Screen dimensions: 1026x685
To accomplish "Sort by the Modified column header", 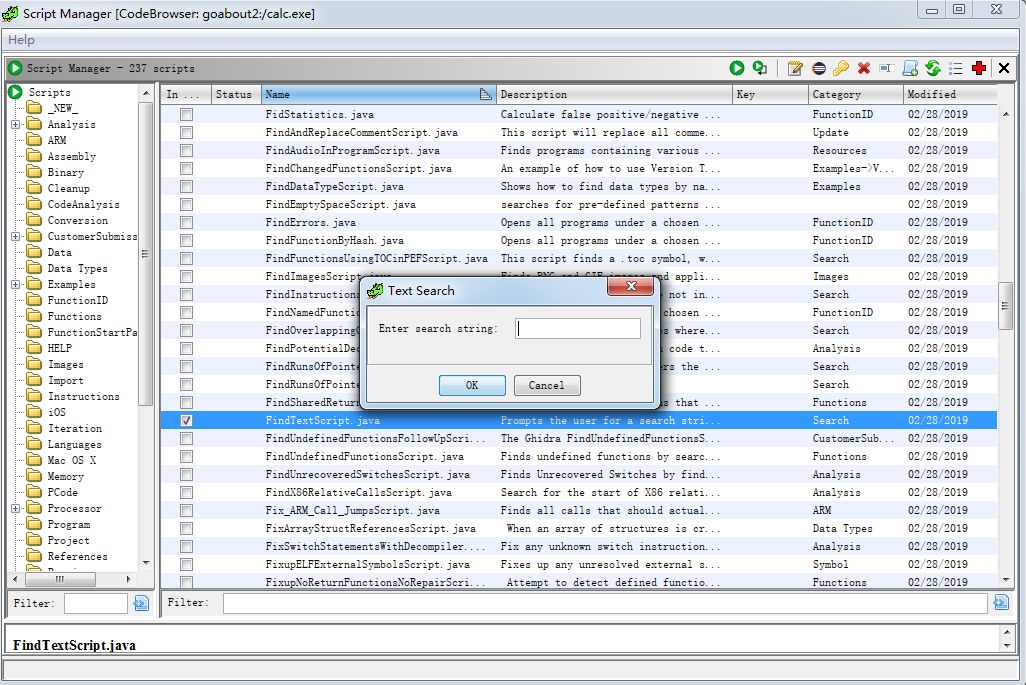I will tap(950, 94).
